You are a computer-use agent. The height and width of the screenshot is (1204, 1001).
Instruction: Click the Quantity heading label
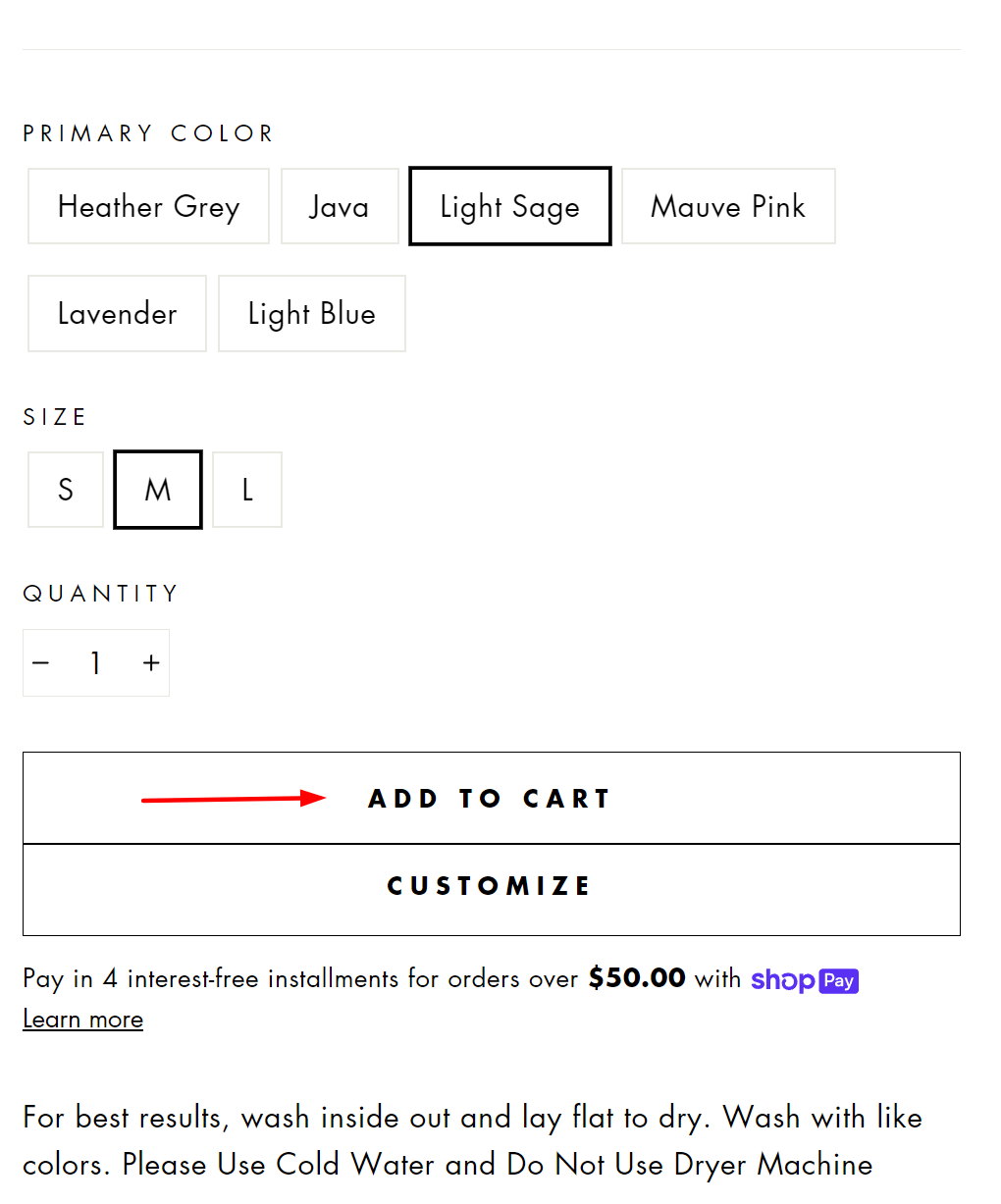click(x=101, y=594)
